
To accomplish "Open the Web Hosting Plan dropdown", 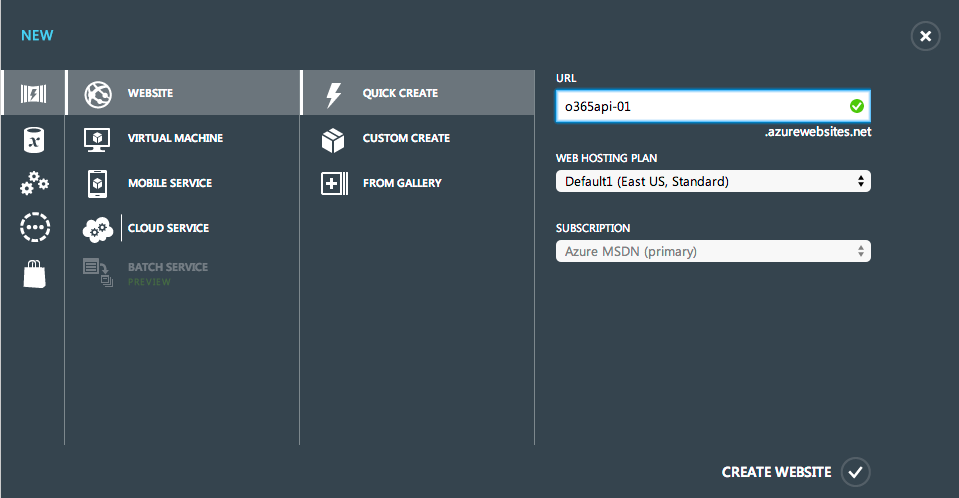I will click(x=713, y=181).
